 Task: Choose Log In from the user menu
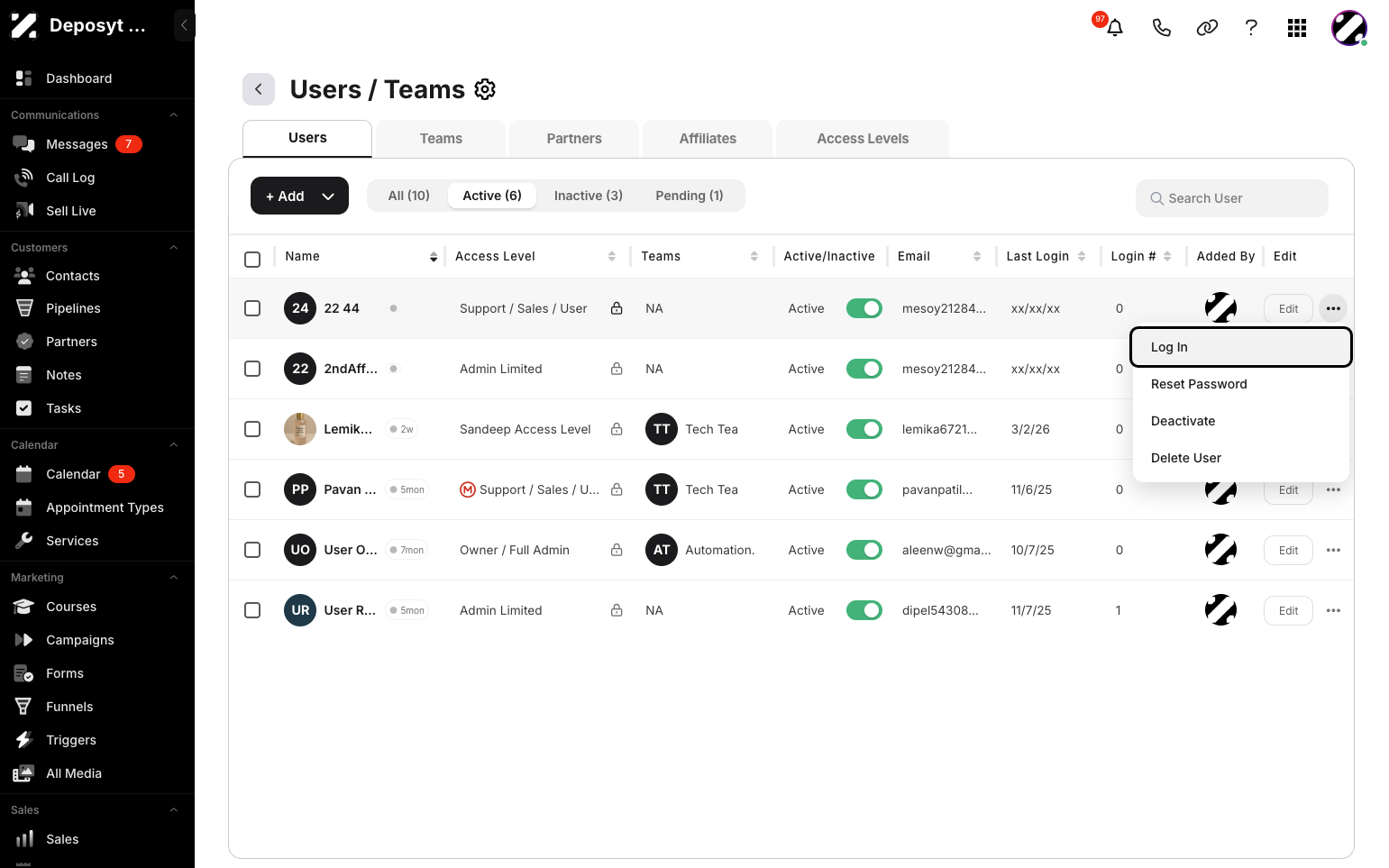pos(1241,347)
